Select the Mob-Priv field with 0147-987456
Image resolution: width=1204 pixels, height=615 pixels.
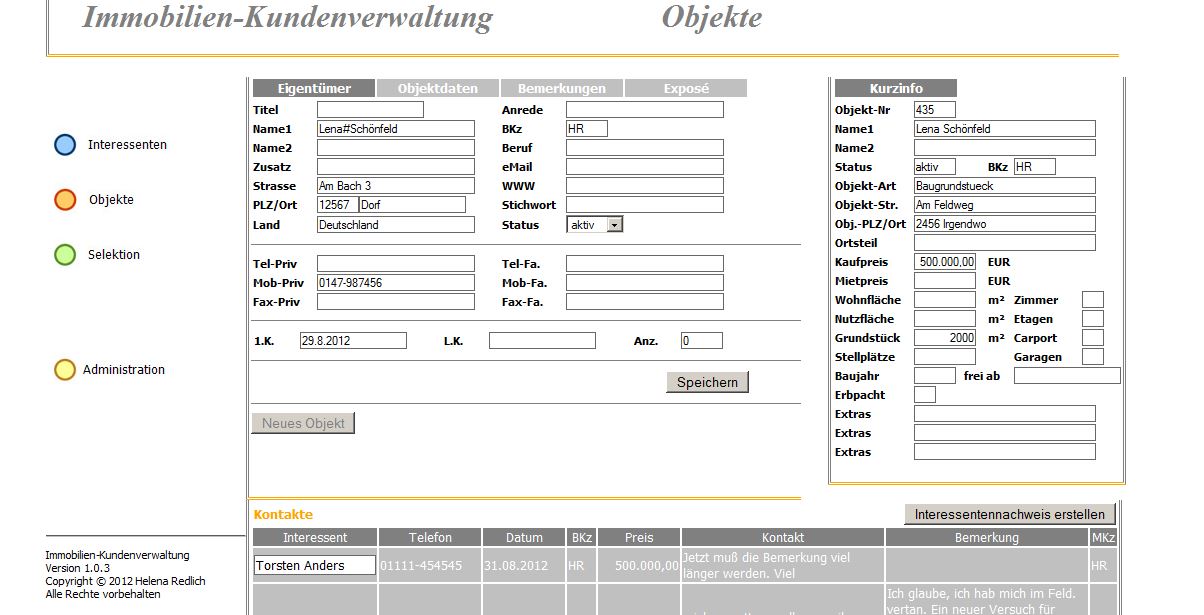pyautogui.click(x=396, y=282)
